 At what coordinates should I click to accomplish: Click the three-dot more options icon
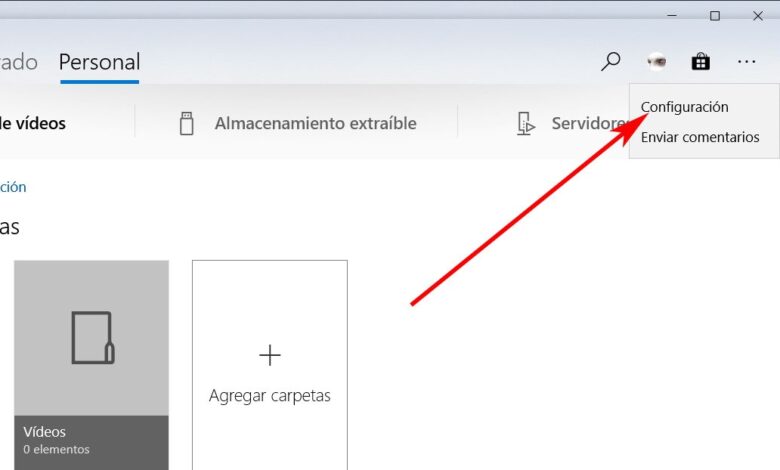(x=746, y=62)
